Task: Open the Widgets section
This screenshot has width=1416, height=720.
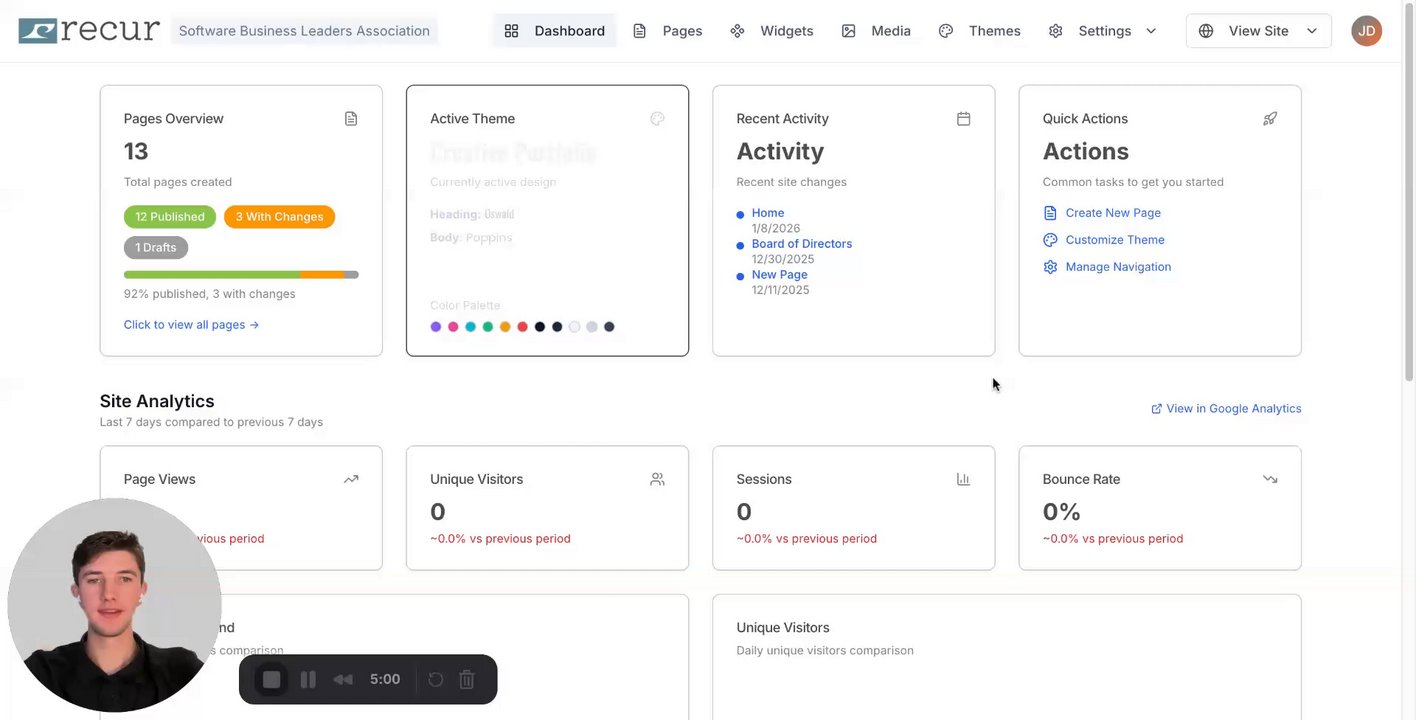Action: [x=771, y=31]
